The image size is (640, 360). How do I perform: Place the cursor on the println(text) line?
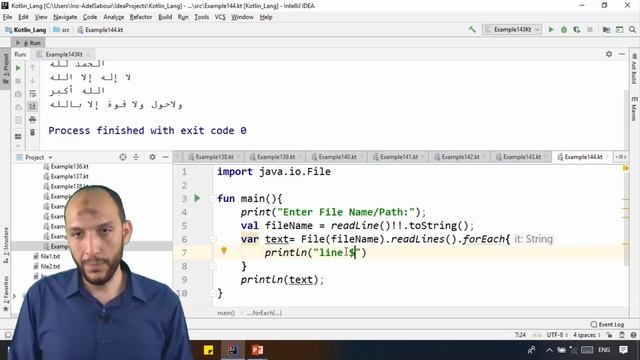[x=282, y=280]
